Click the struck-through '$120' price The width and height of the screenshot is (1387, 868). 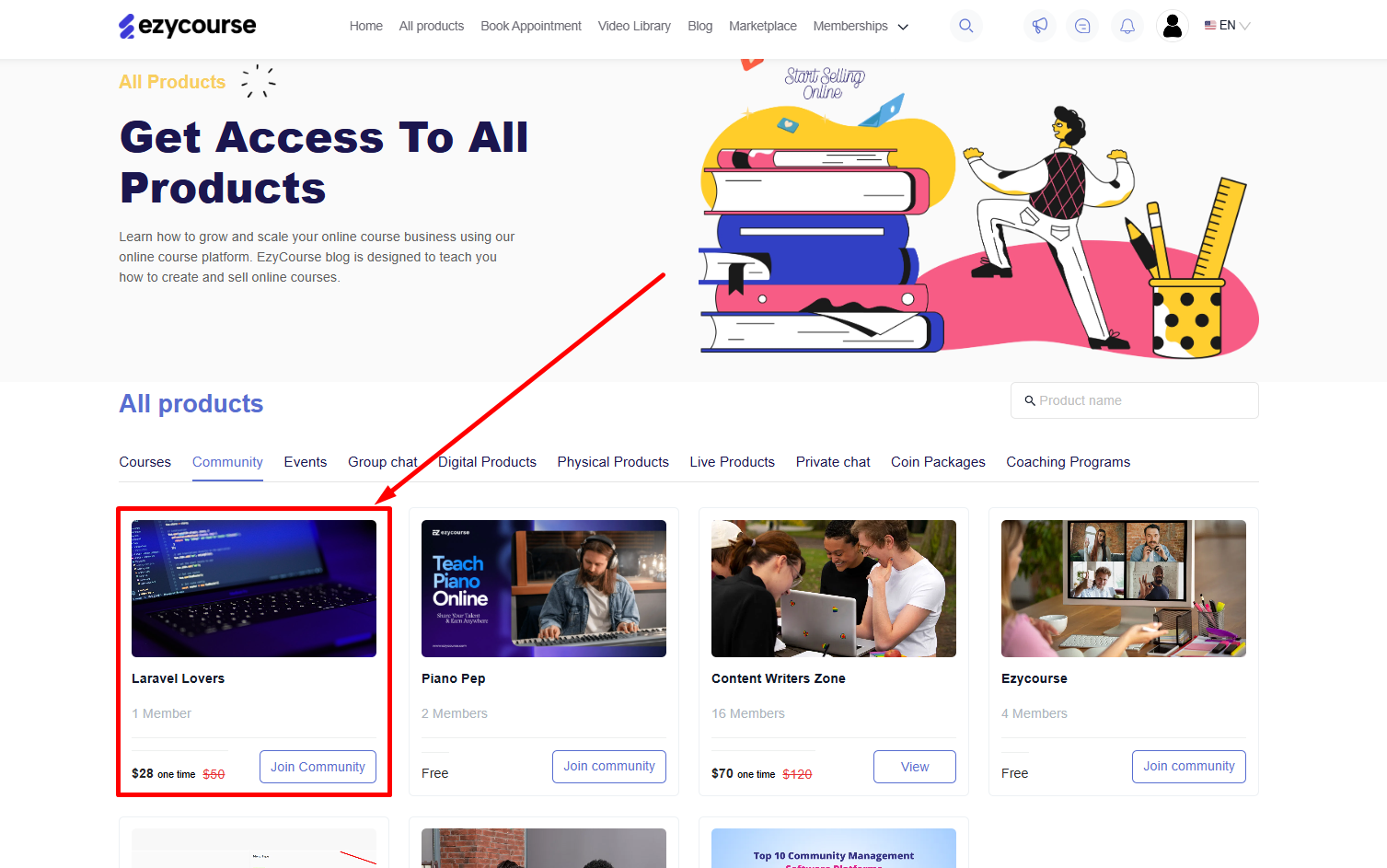pyautogui.click(x=797, y=774)
